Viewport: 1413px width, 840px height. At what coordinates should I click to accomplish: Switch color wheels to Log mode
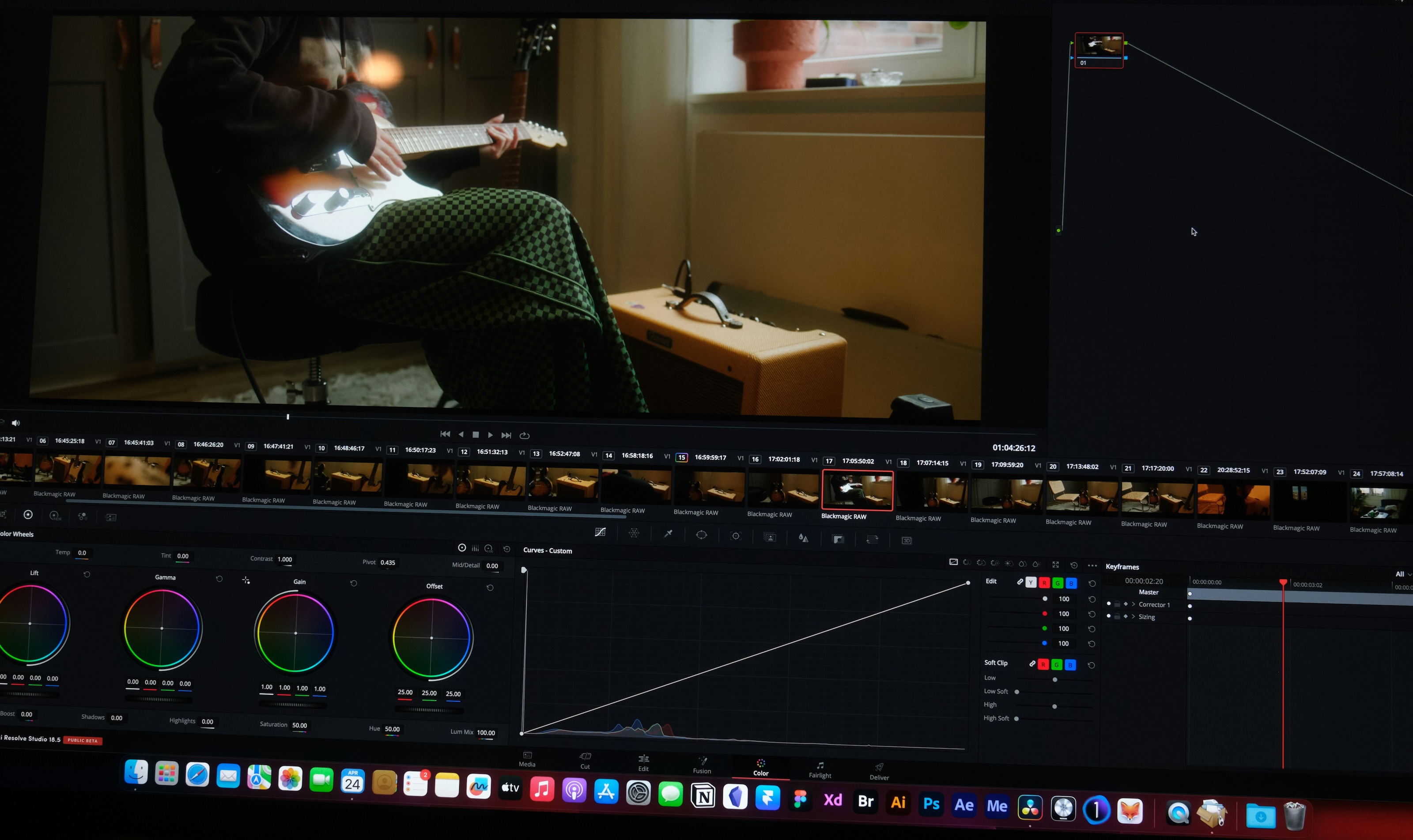tap(488, 549)
